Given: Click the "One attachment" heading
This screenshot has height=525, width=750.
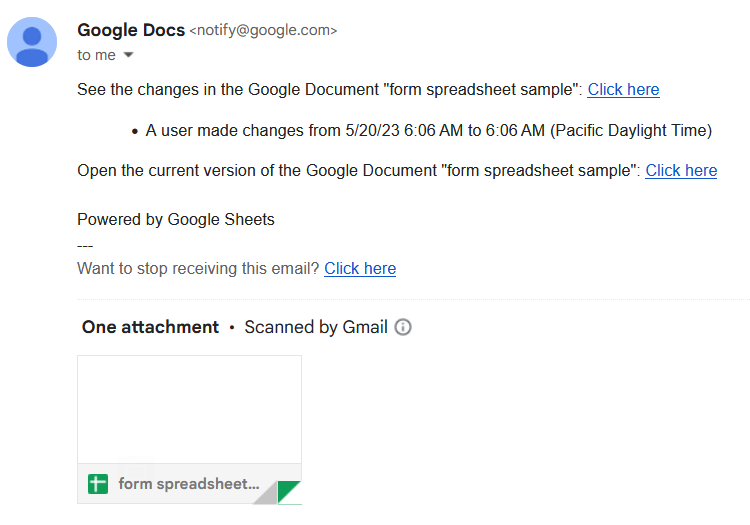Looking at the screenshot, I should [150, 327].
